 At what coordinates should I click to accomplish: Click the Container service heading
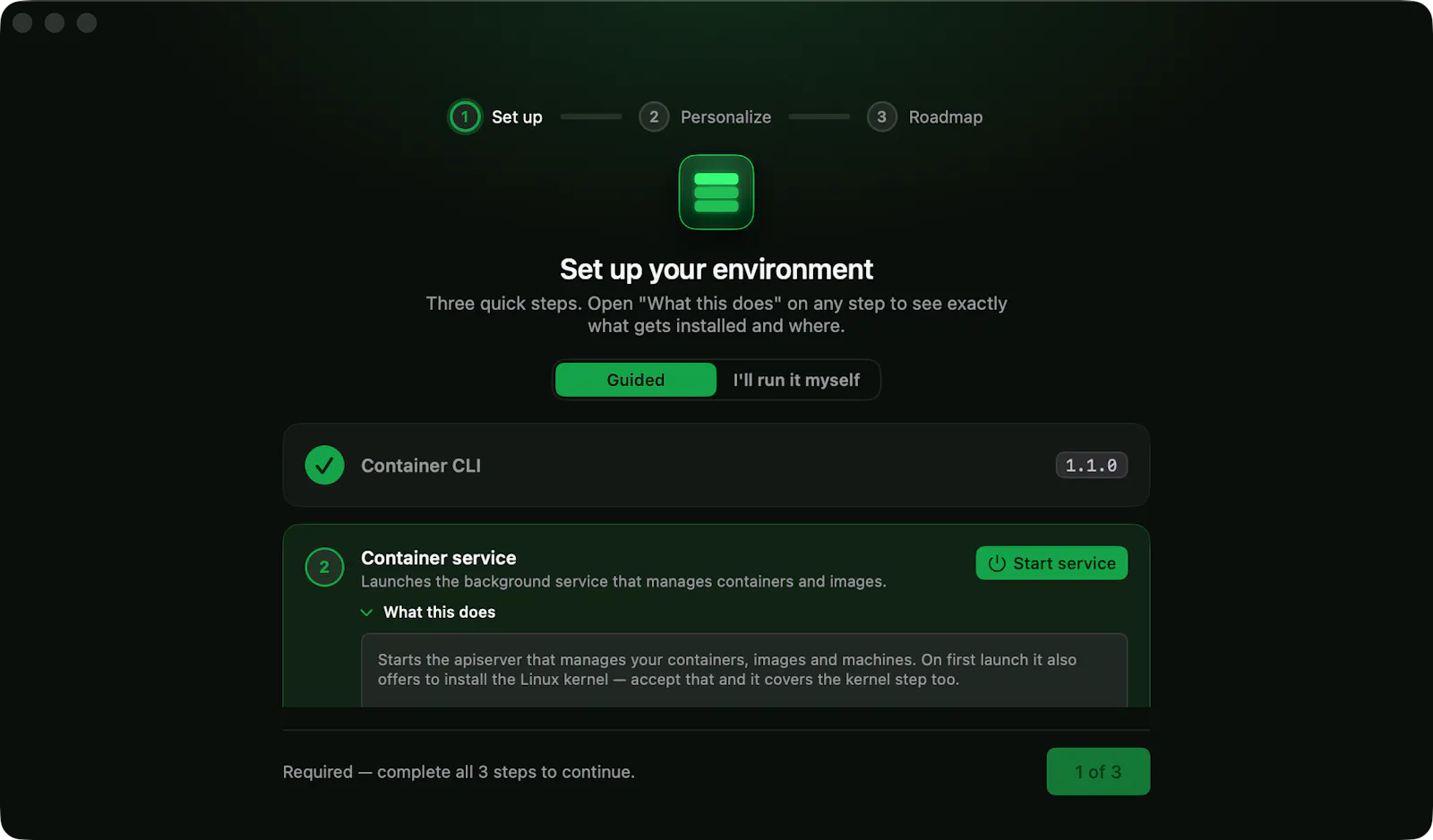[439, 558]
